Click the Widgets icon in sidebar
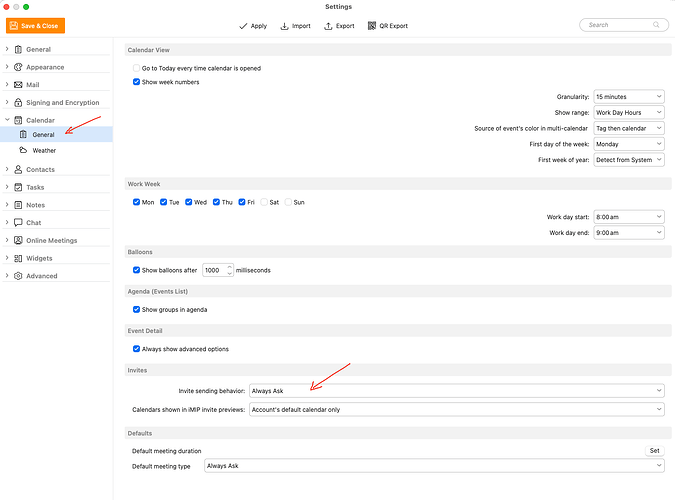Viewport: 675px width, 500px height. [18, 258]
